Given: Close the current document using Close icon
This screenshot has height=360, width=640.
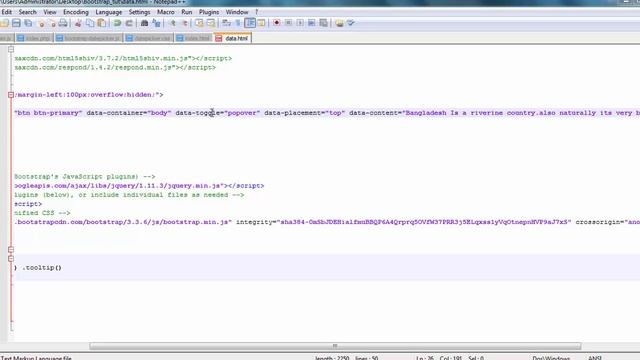Looking at the screenshot, I should (41, 23).
